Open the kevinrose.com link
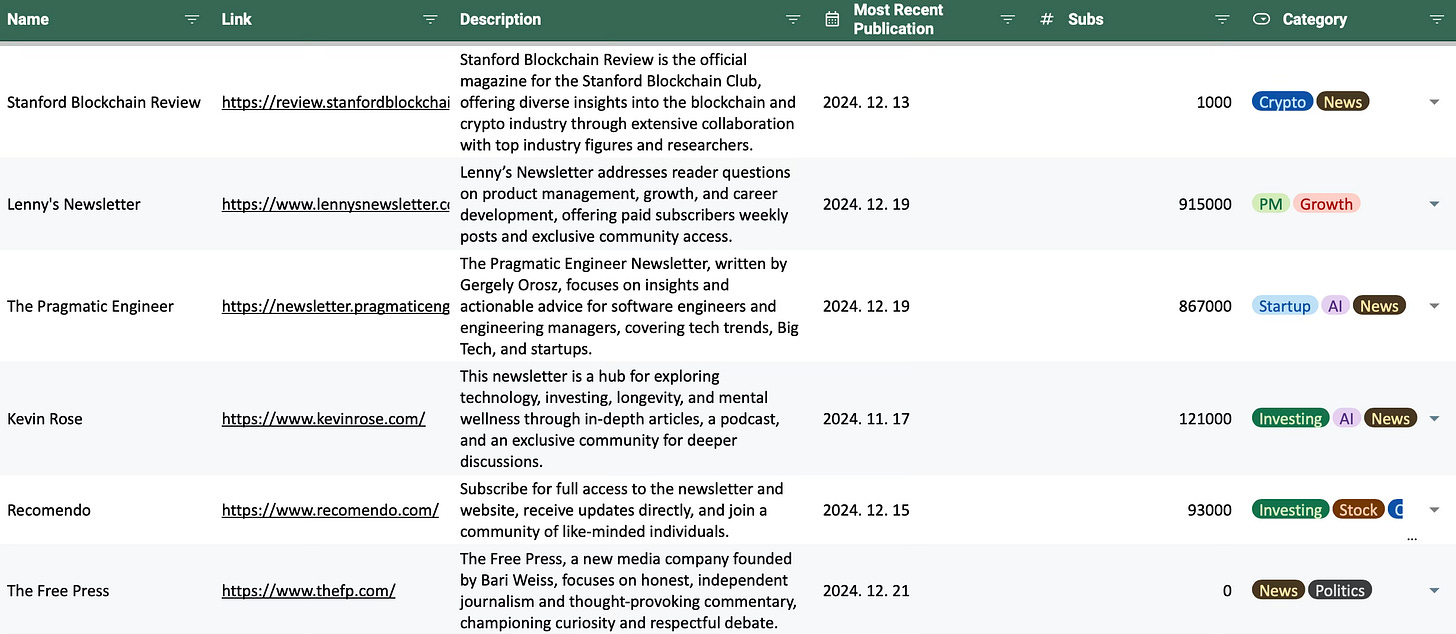This screenshot has width=1456, height=634. pyautogui.click(x=324, y=419)
